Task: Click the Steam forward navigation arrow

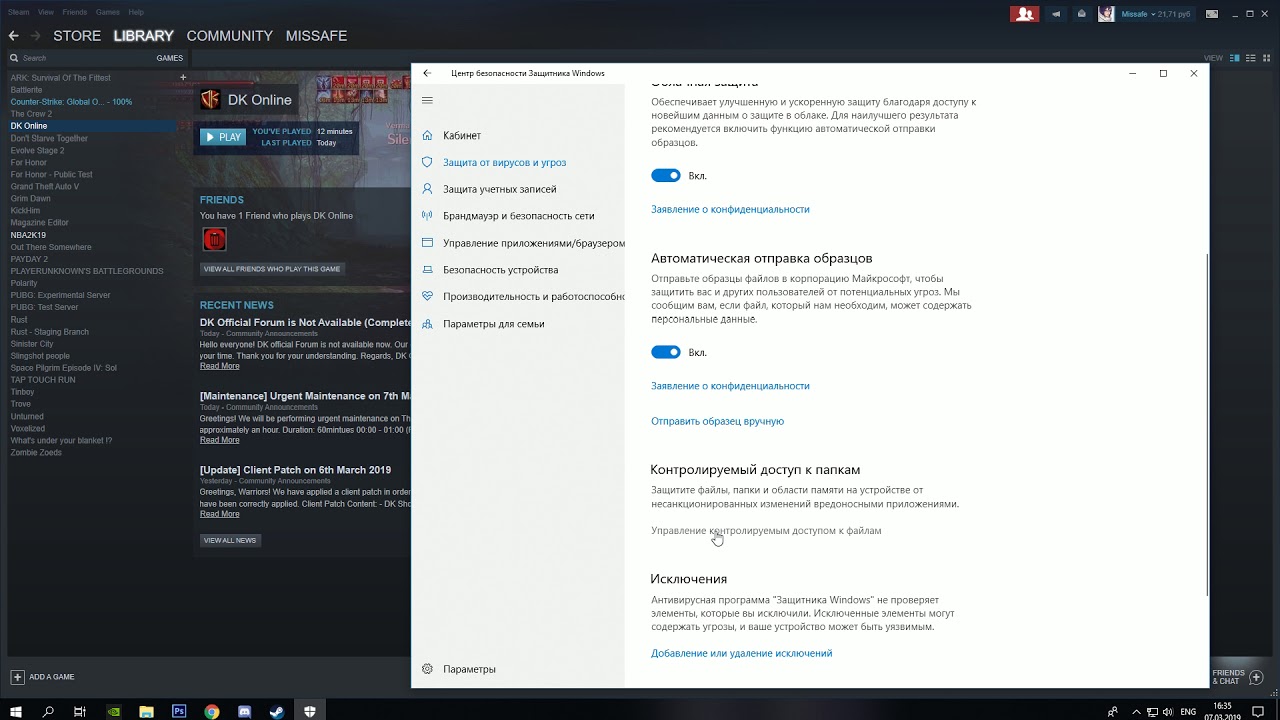Action: click(x=35, y=36)
